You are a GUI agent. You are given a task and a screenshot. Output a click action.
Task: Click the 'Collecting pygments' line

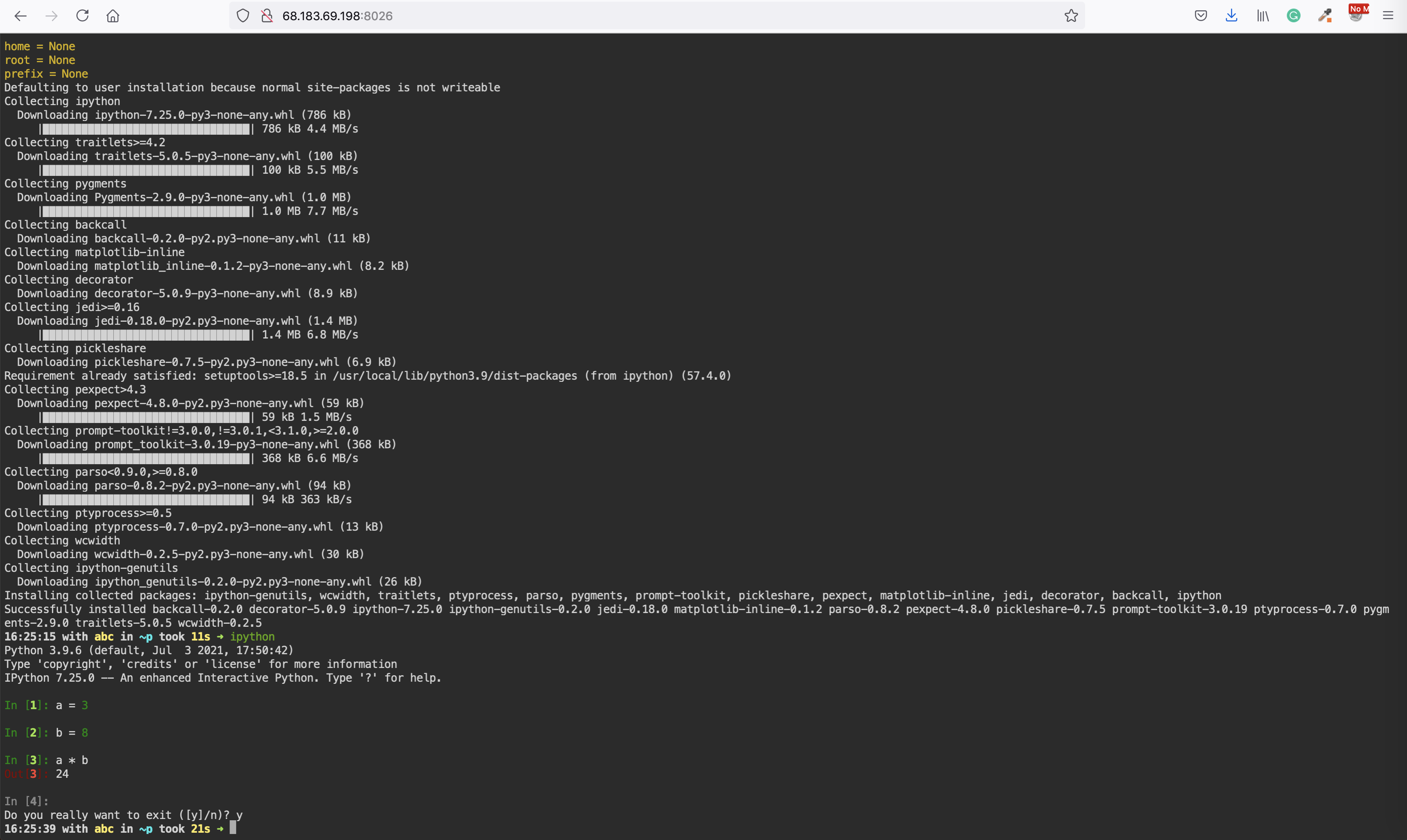tap(66, 183)
